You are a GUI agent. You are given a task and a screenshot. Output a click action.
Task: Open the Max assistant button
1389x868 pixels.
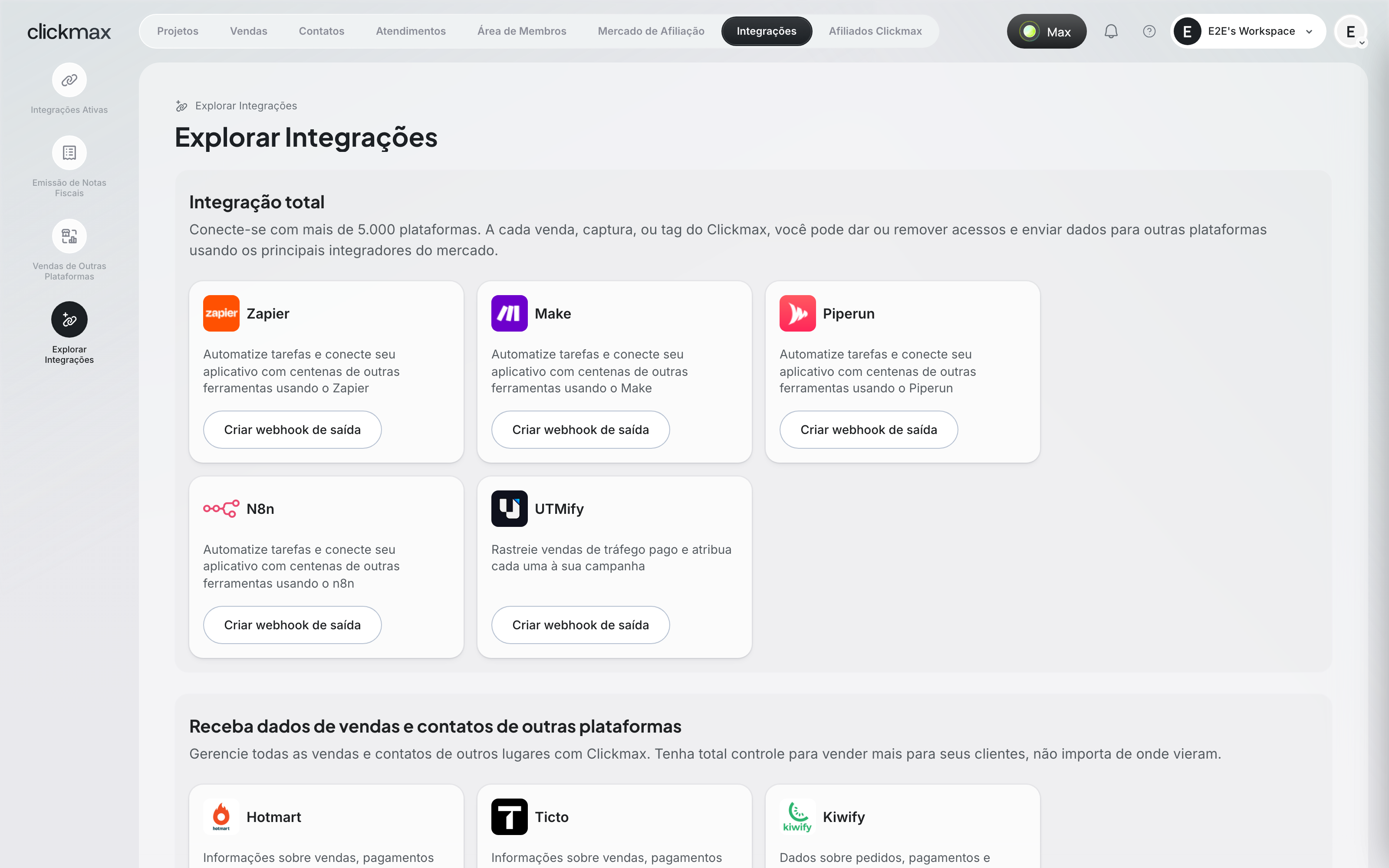(1047, 32)
